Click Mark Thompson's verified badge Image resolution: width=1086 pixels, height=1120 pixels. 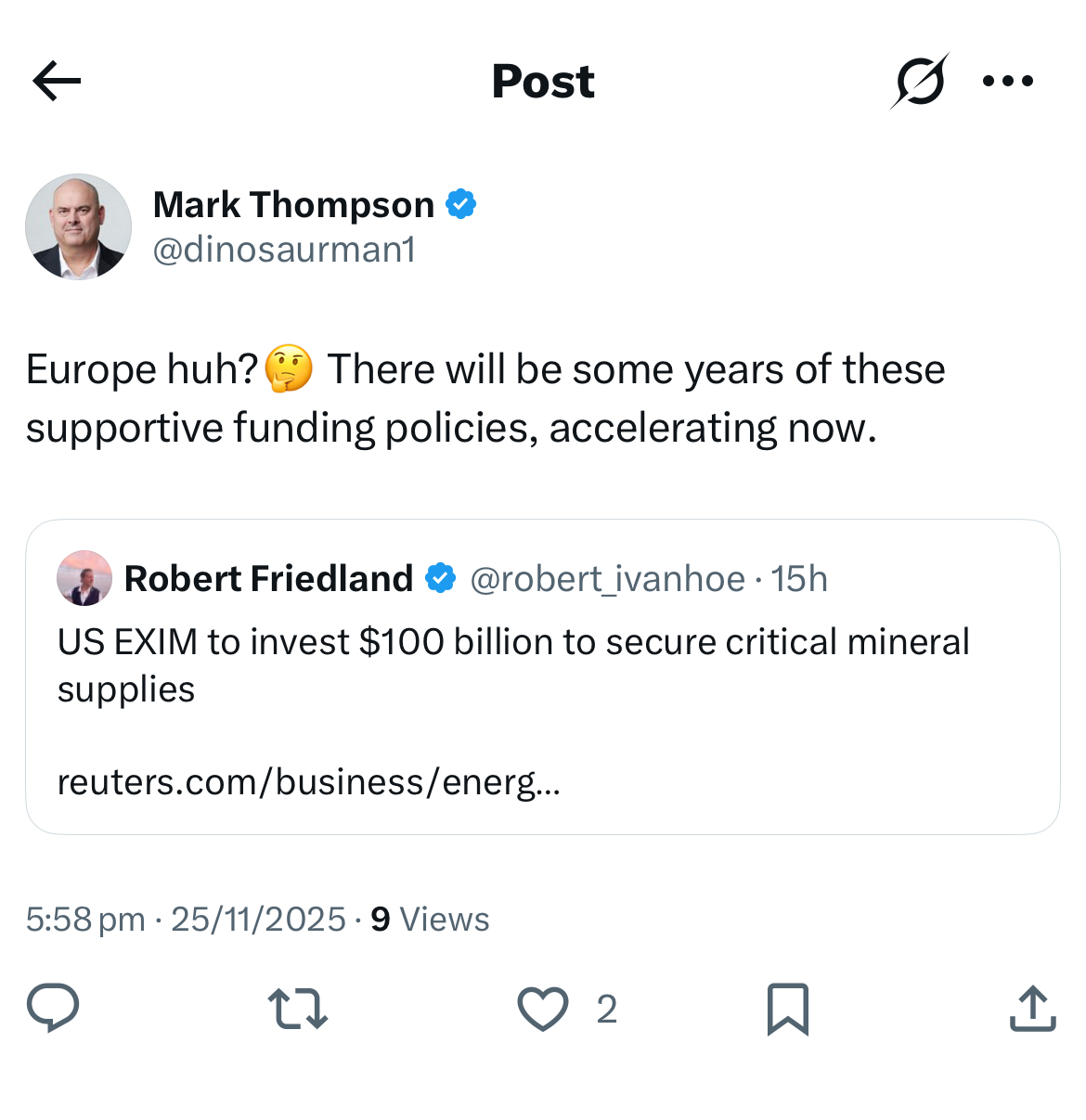point(461,204)
